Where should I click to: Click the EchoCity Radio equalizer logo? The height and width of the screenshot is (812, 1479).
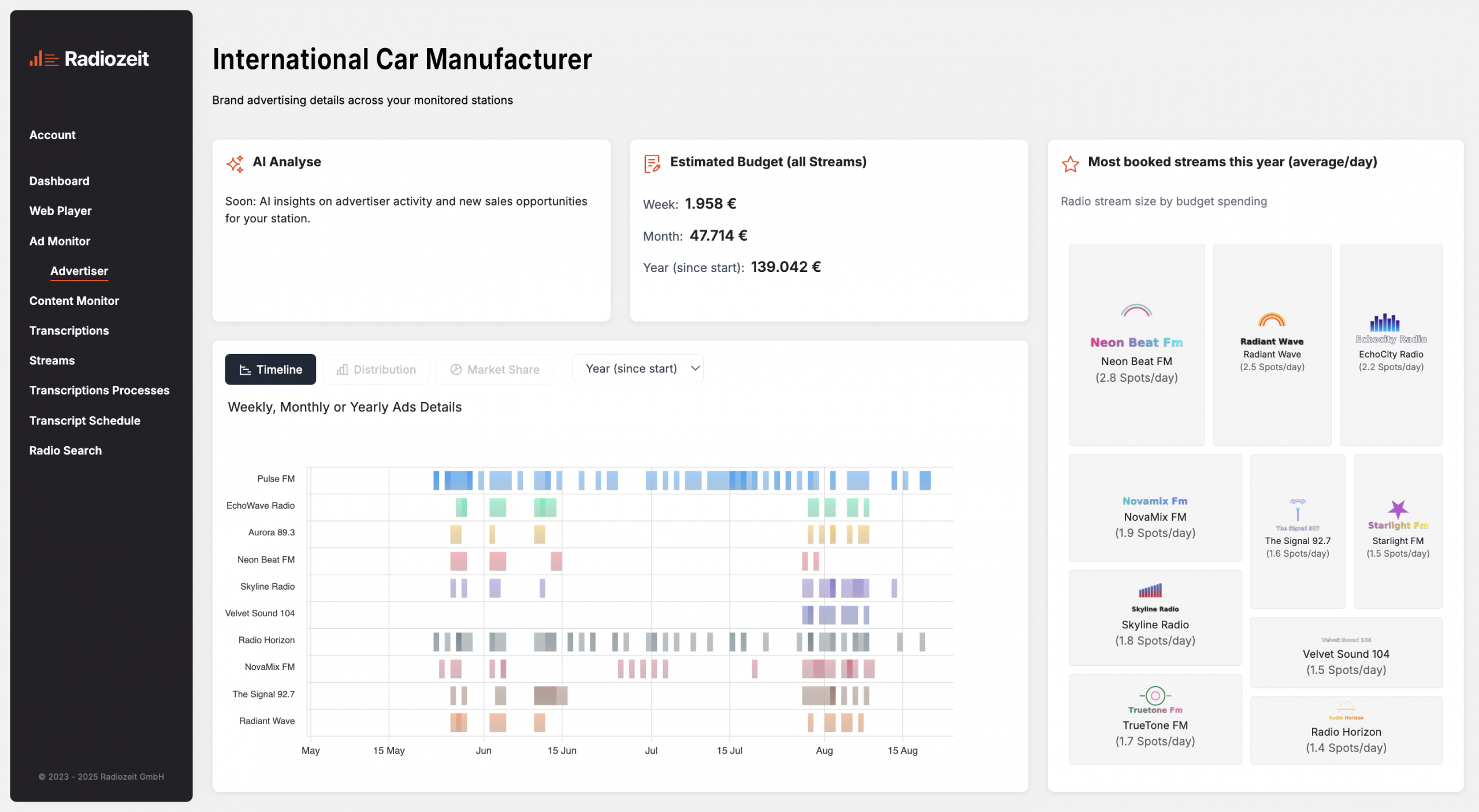click(x=1385, y=322)
